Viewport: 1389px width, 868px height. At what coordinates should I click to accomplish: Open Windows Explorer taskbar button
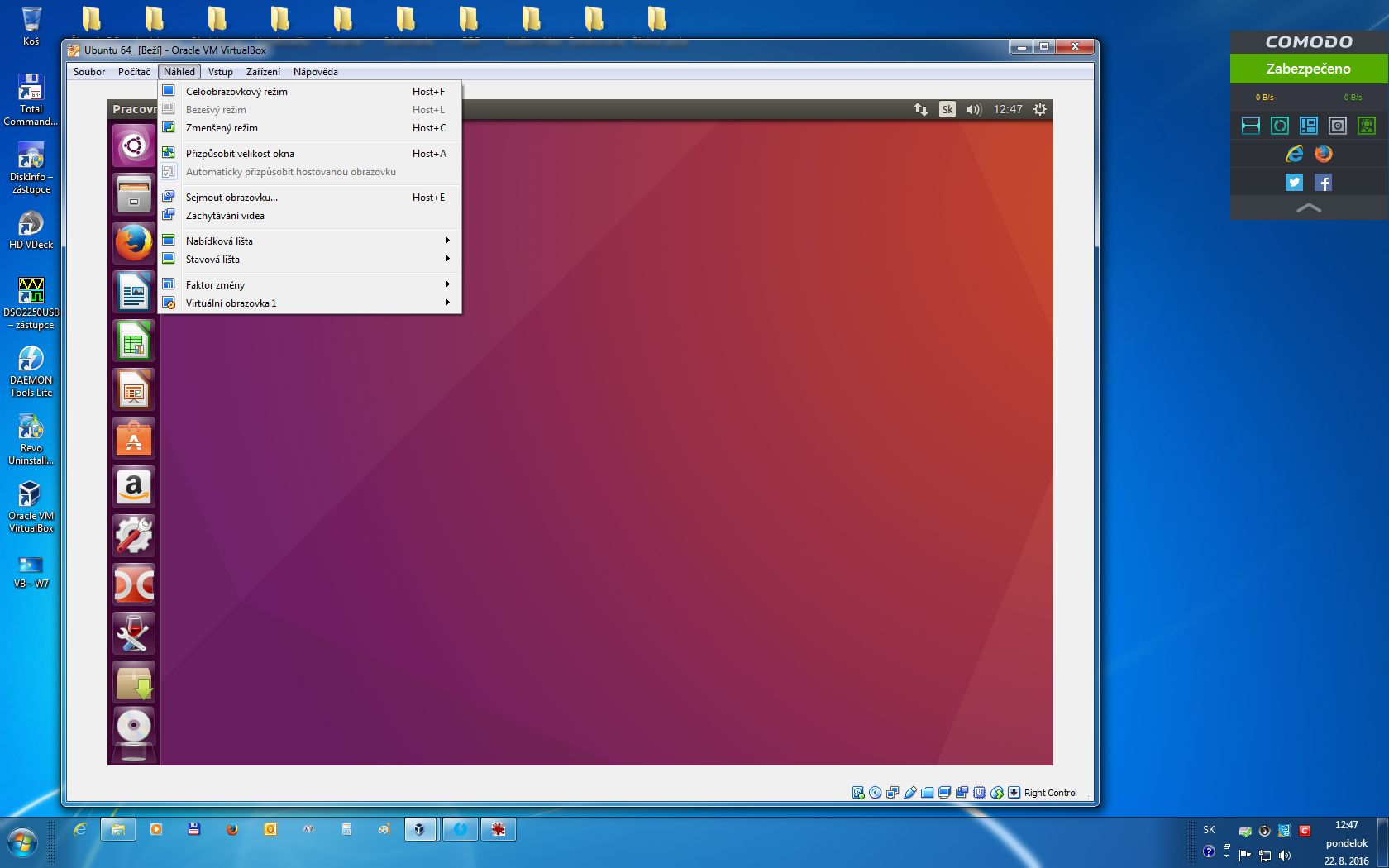click(118, 829)
